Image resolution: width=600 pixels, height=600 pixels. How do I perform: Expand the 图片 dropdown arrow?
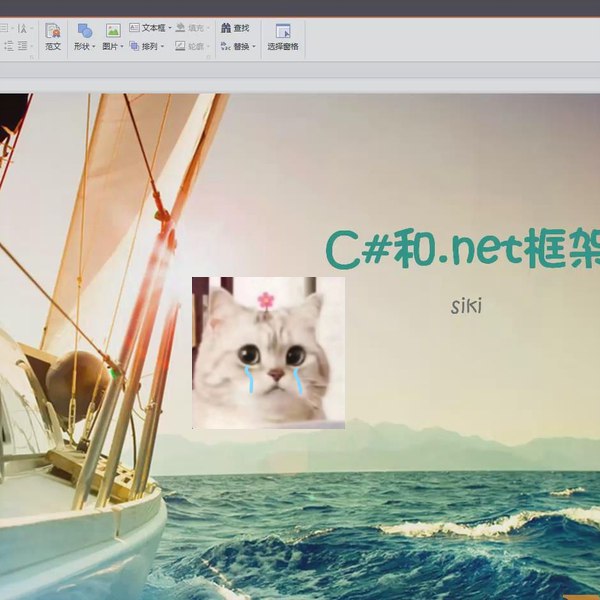coord(122,47)
